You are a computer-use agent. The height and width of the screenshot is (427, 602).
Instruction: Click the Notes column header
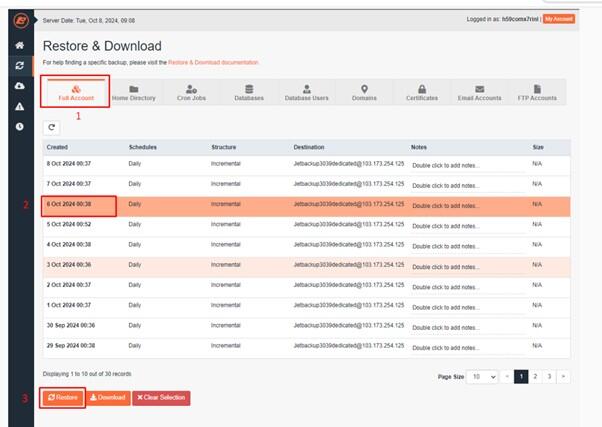pos(418,147)
